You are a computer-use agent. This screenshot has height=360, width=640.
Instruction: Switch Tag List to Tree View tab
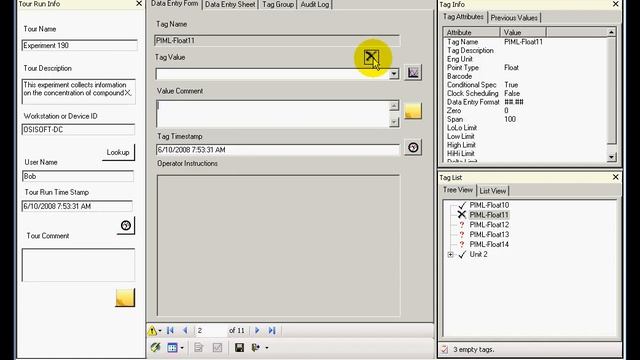pos(458,190)
